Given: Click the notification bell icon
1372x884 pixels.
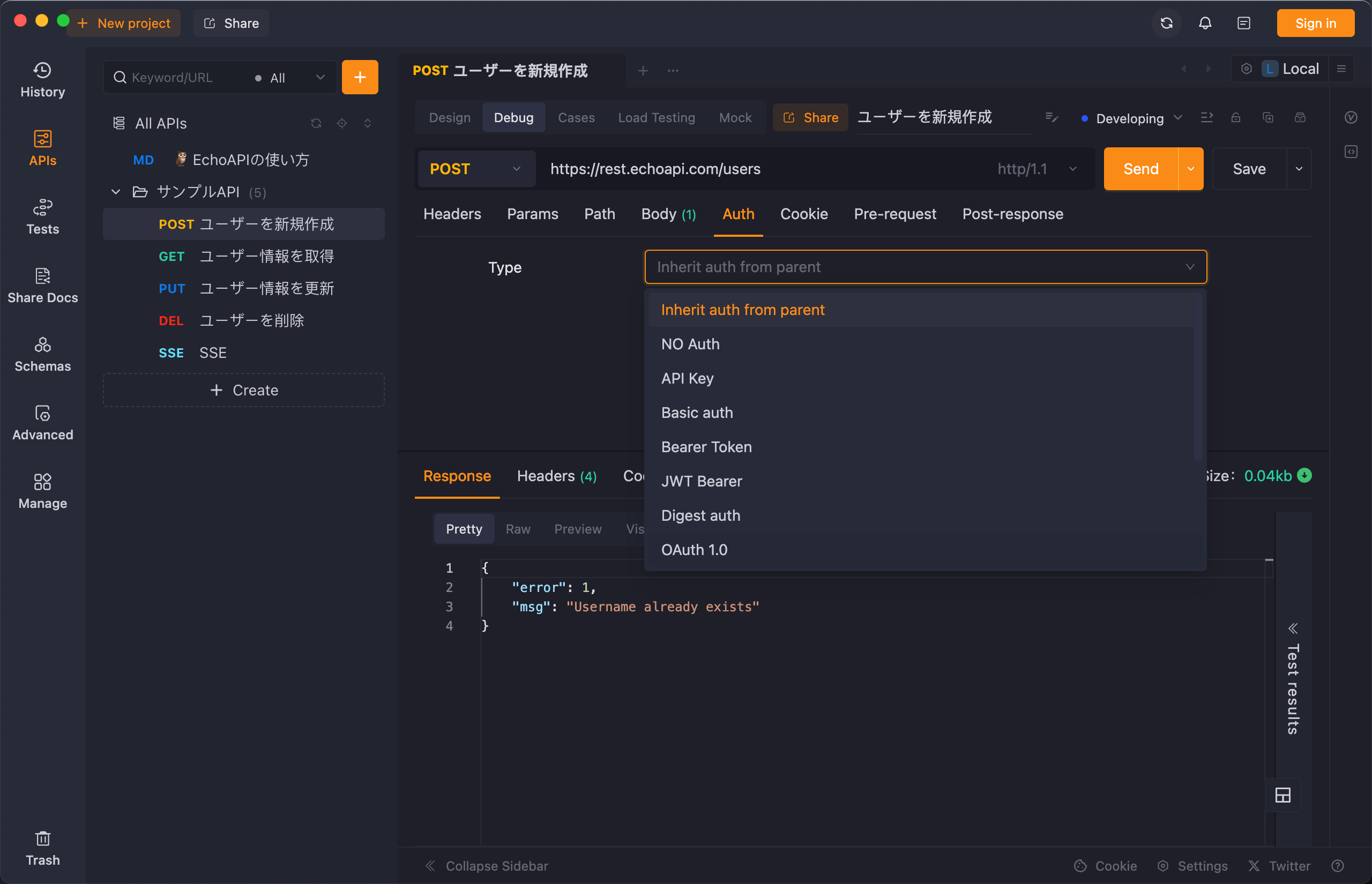Looking at the screenshot, I should (x=1204, y=23).
